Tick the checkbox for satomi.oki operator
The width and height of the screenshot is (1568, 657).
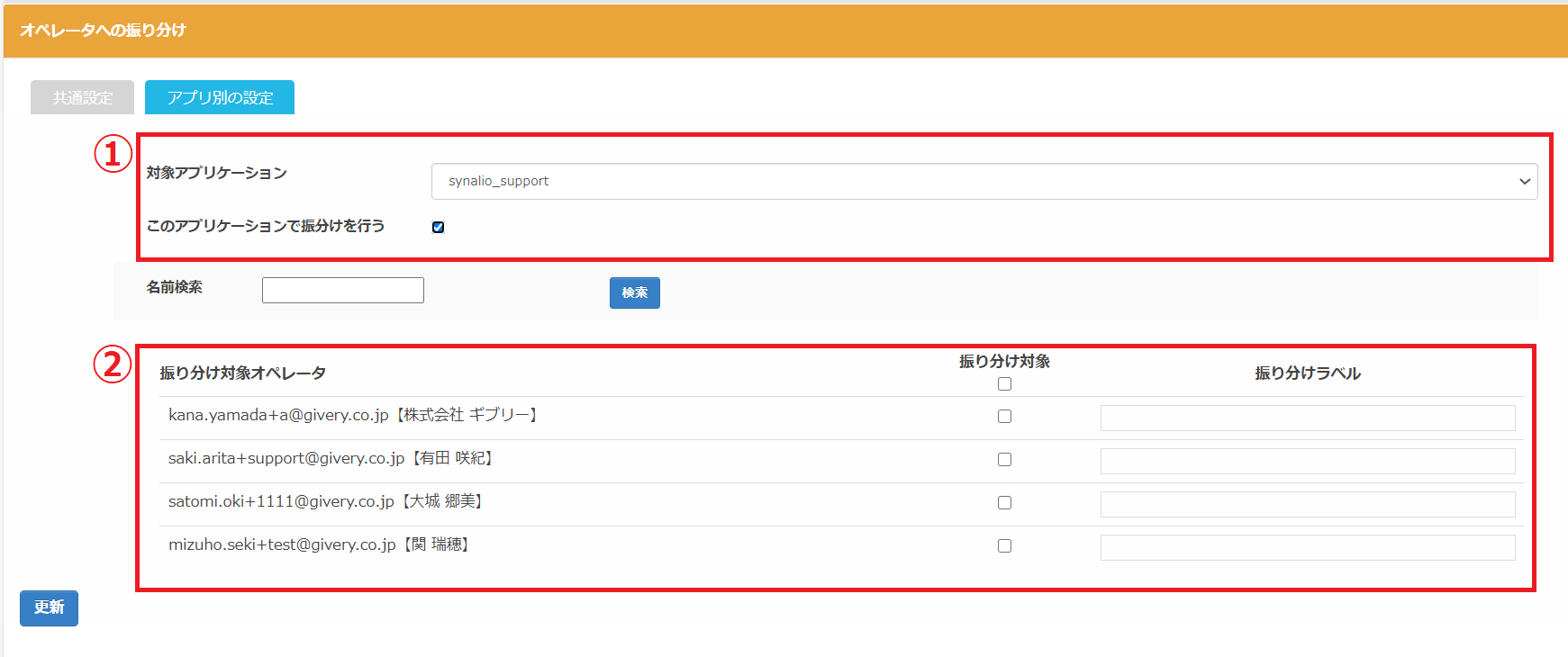coord(1004,503)
